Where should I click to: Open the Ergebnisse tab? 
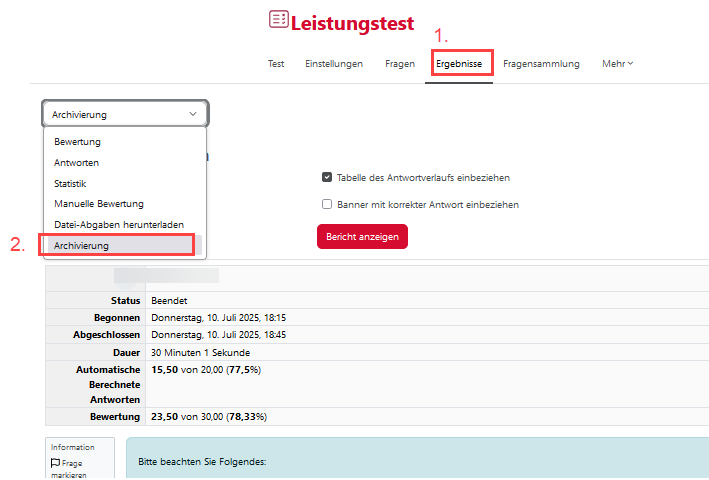point(459,64)
